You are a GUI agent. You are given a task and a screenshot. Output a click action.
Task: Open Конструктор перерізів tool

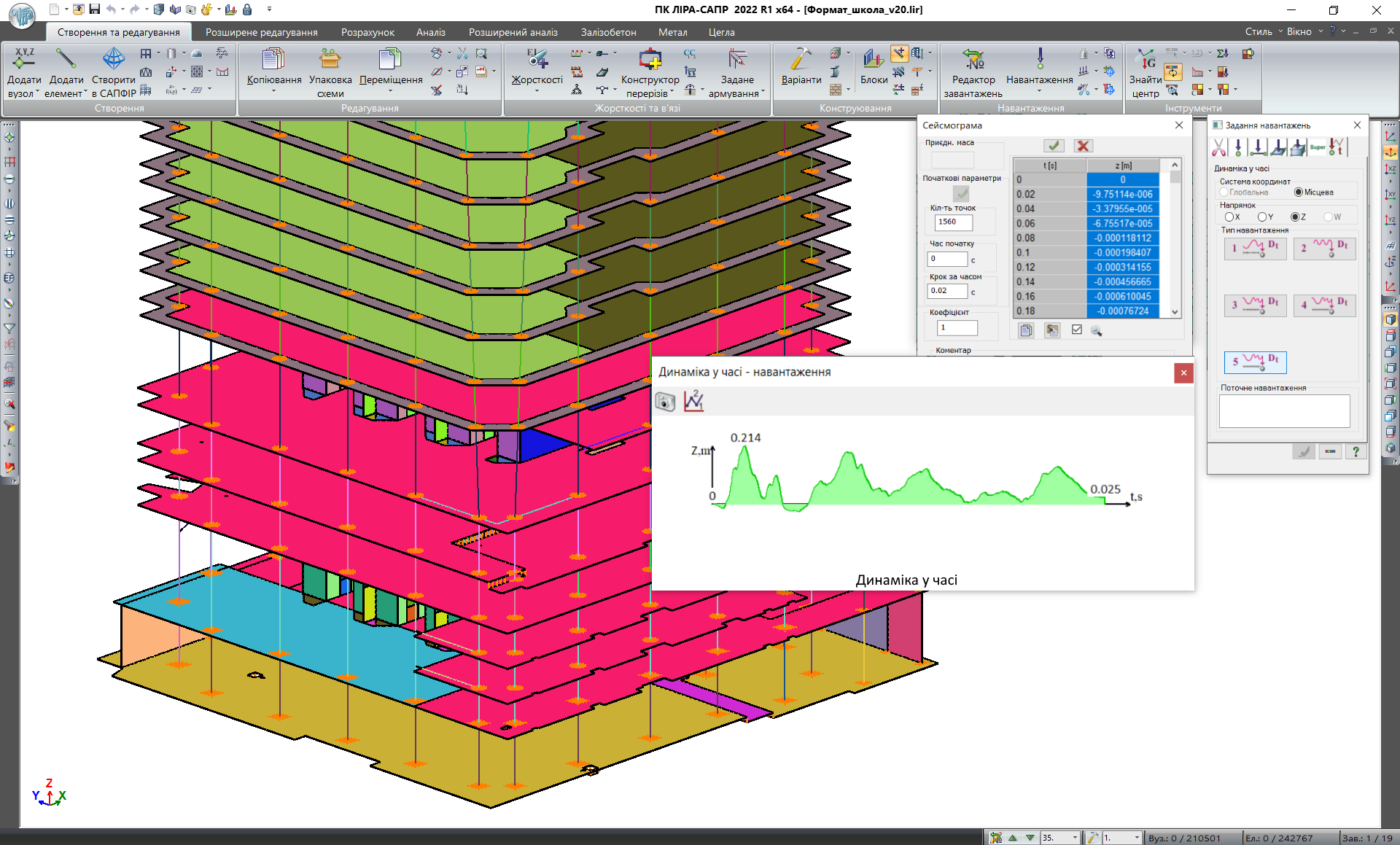click(x=650, y=71)
